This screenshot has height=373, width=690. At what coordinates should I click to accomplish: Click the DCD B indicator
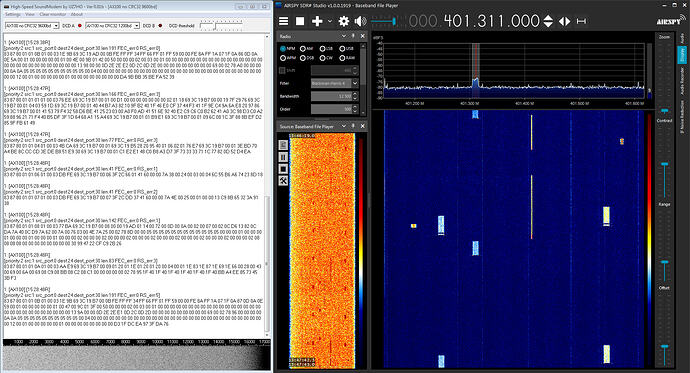pos(160,26)
